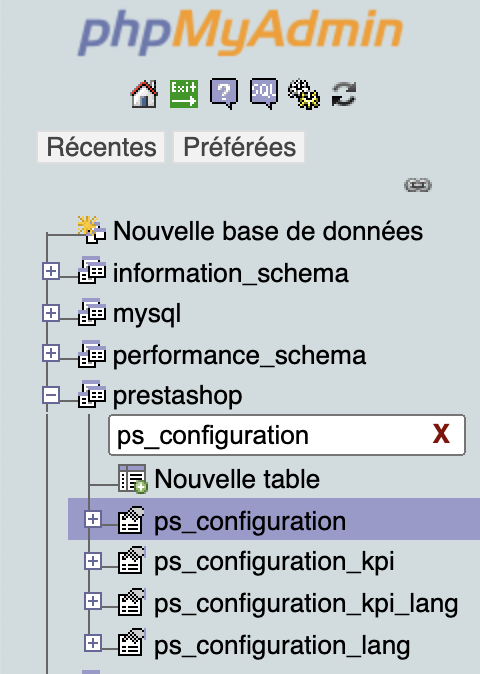Screen dimensions: 480x674
Task: Clear the table filter with X
Action: (441, 434)
